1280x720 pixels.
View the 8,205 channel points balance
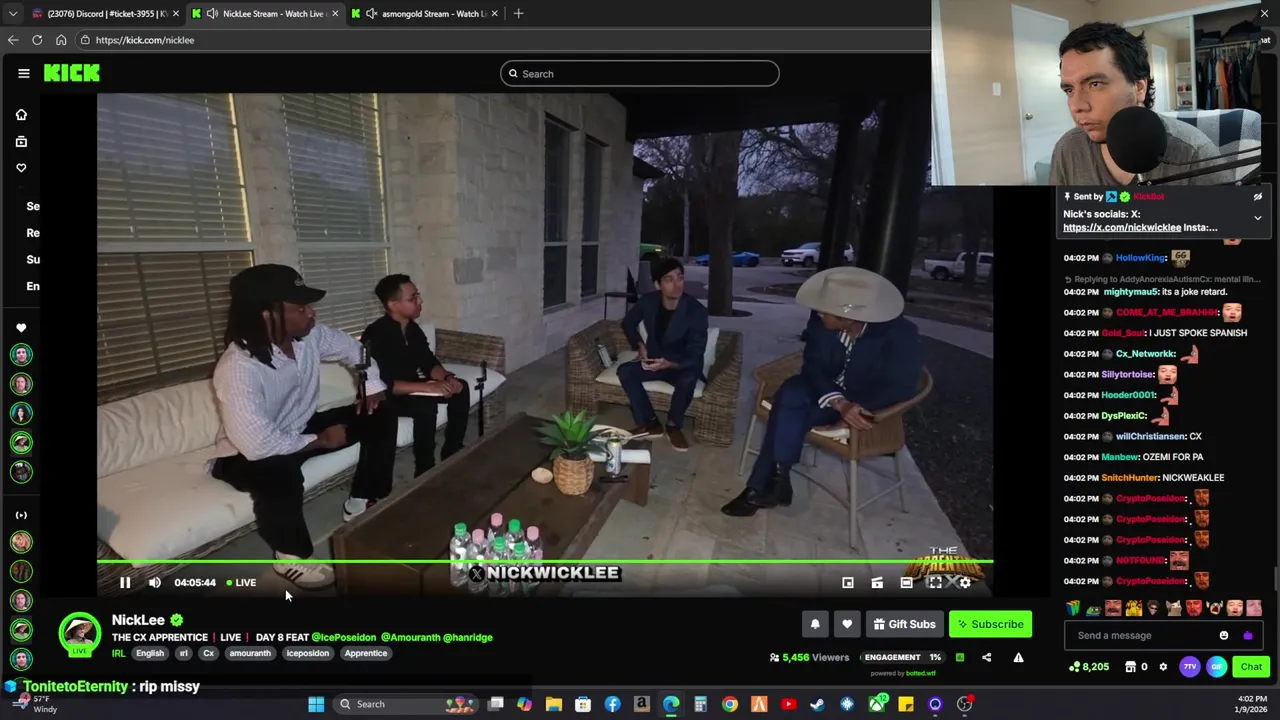point(1089,667)
